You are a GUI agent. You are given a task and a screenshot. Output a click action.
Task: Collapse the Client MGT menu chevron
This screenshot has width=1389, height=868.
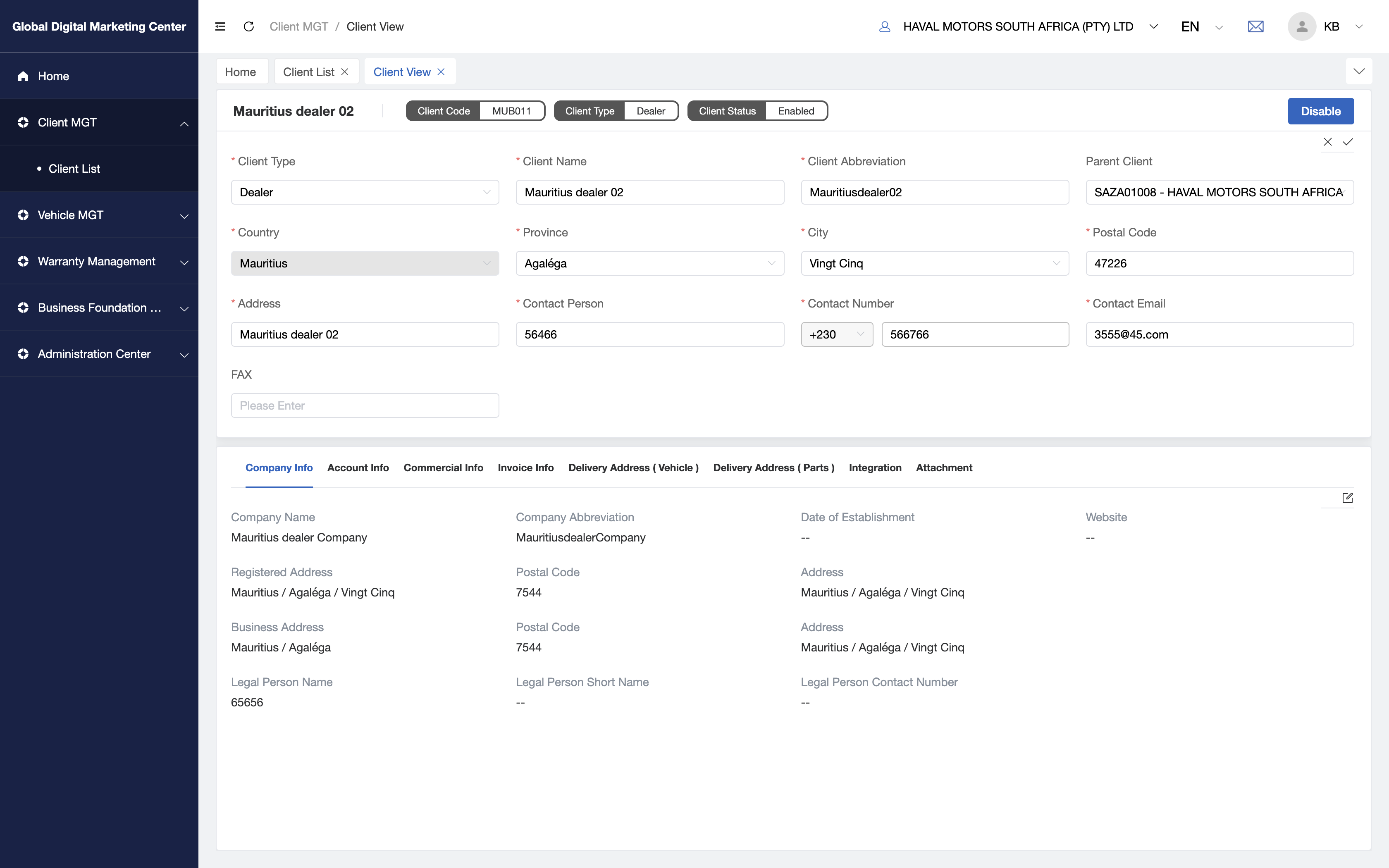(x=184, y=124)
